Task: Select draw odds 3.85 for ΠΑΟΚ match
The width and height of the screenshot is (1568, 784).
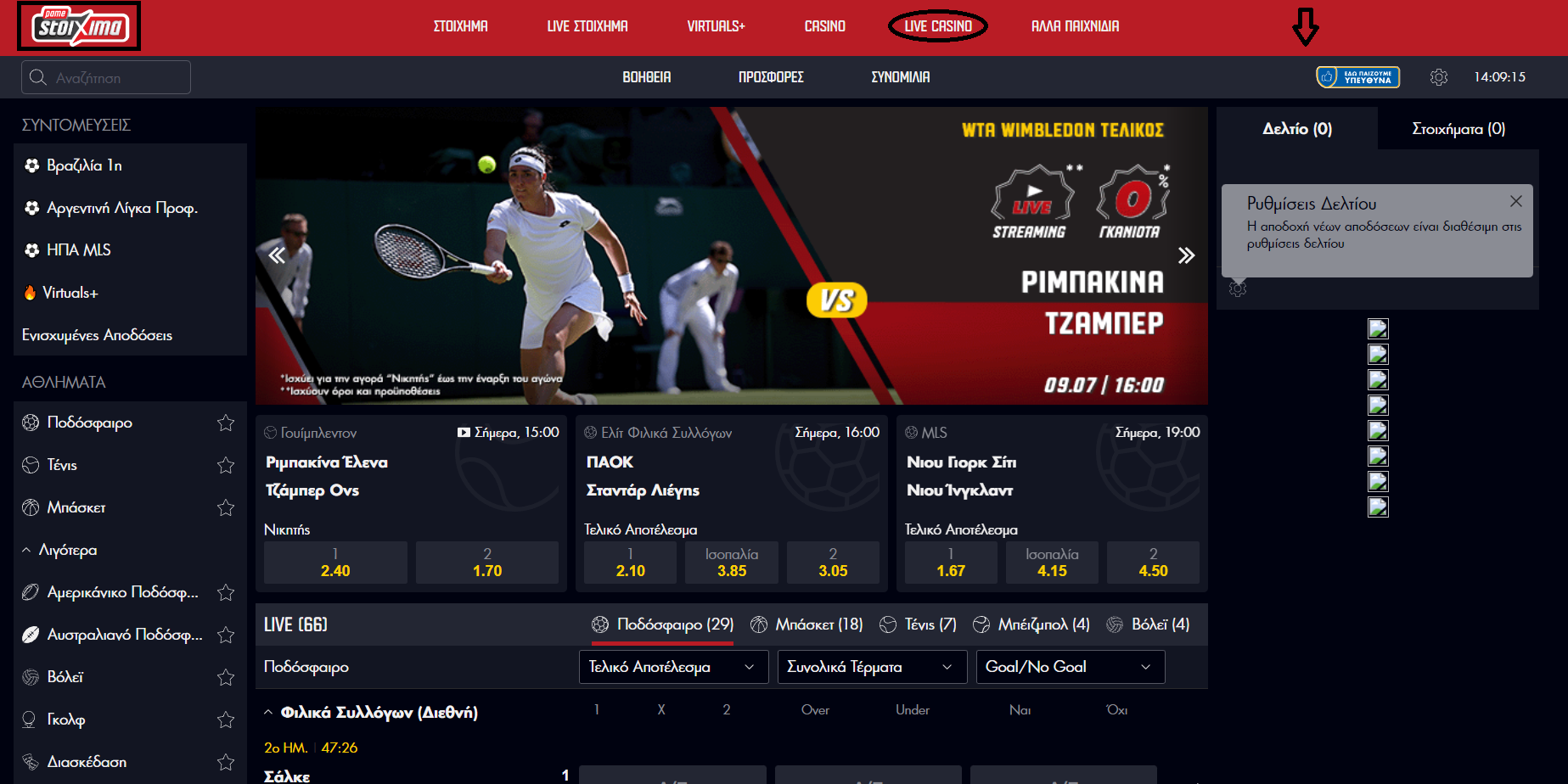Action: [732, 563]
